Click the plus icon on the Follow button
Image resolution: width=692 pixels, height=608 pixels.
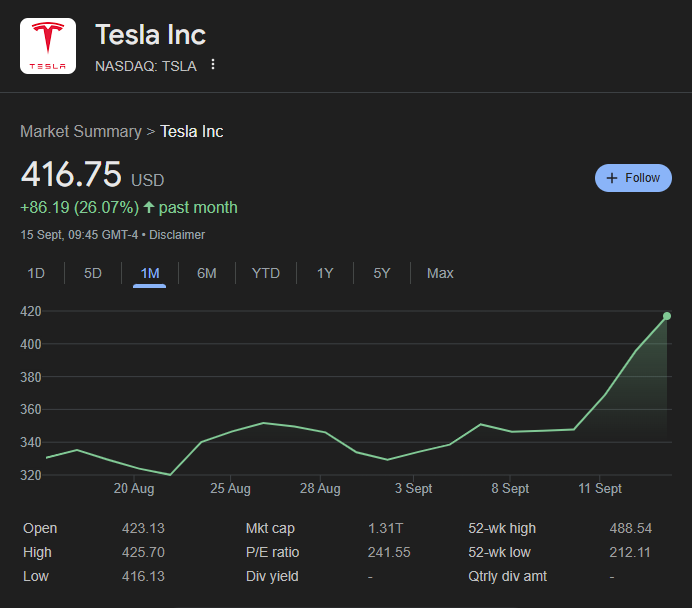coord(612,178)
